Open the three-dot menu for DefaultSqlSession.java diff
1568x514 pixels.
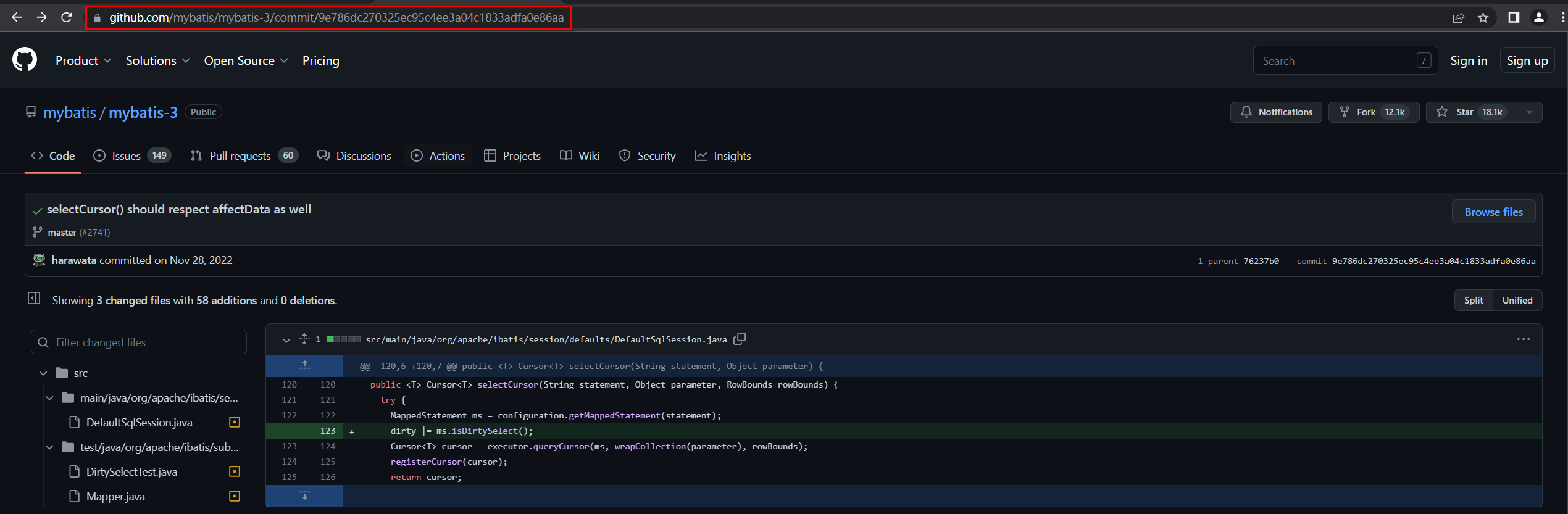click(x=1524, y=339)
